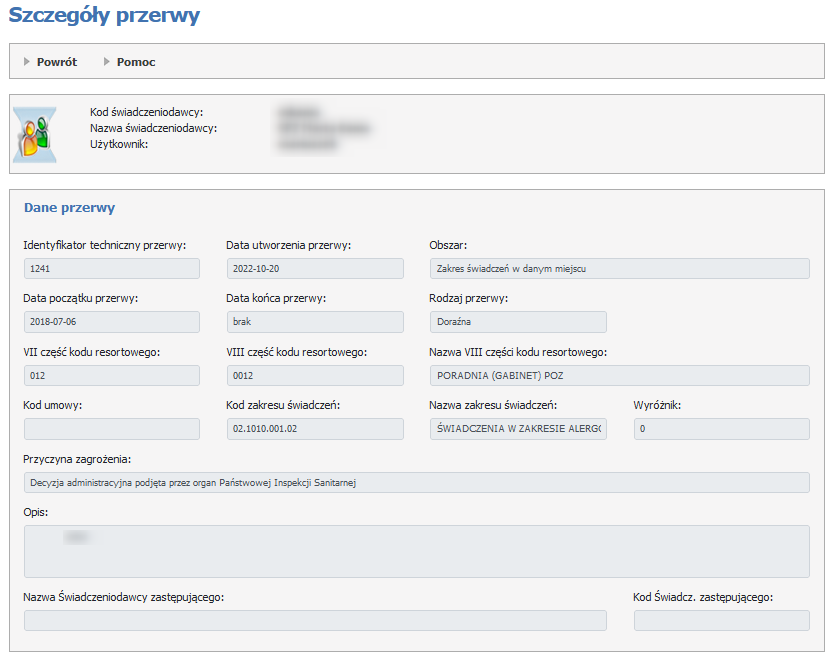833x662 pixels.
Task: Click the provider users icon
Action: coord(34,135)
